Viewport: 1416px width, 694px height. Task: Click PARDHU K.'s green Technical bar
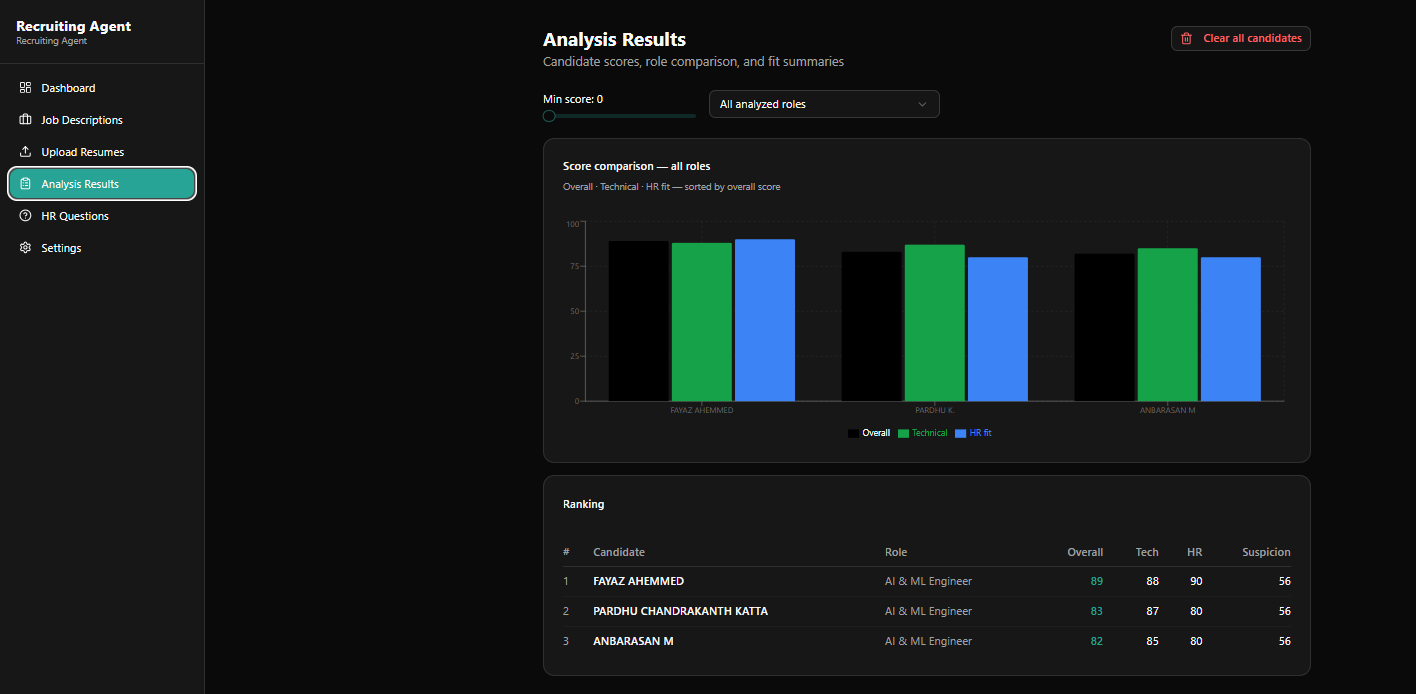point(934,323)
